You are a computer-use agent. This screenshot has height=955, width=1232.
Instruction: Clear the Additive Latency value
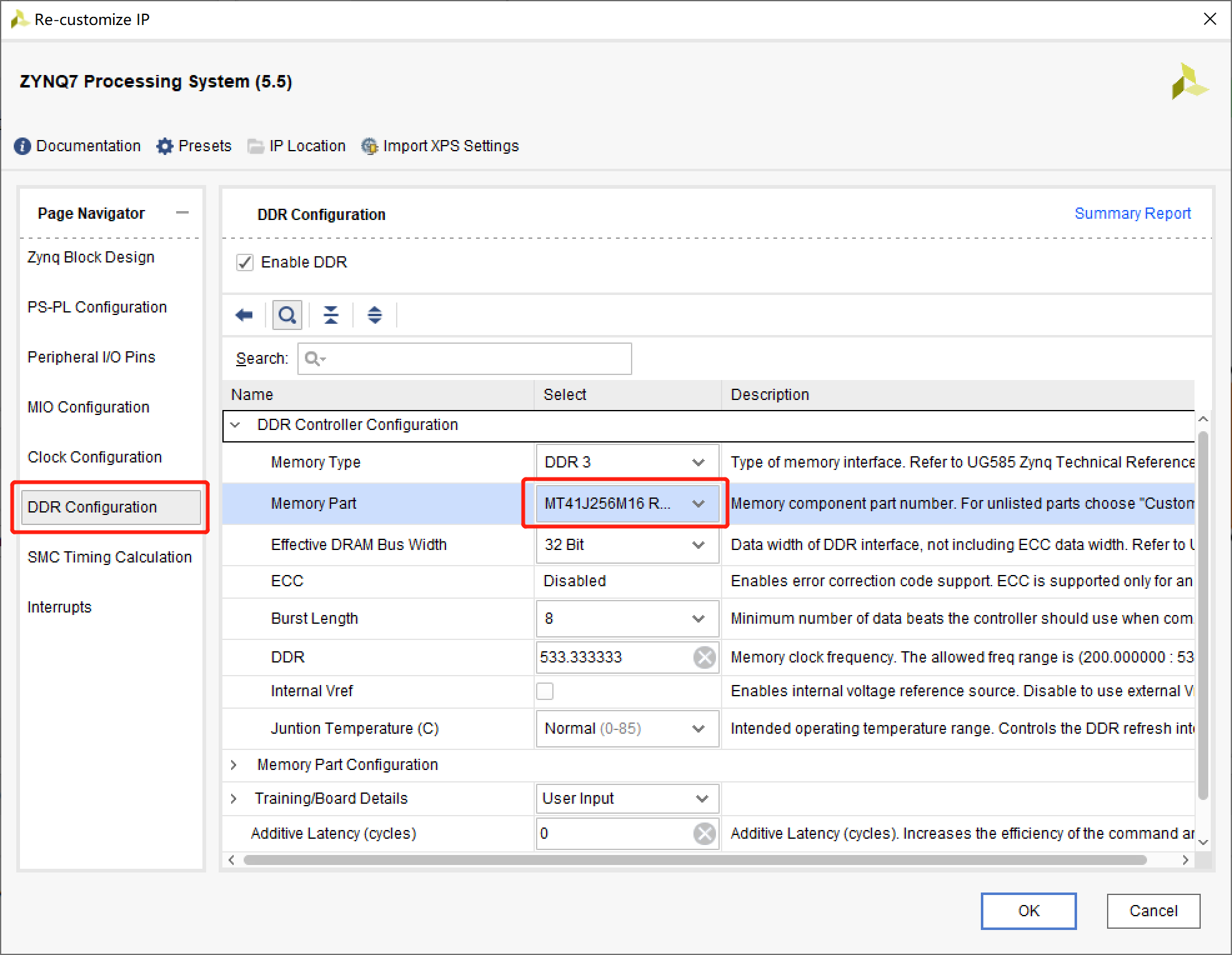point(705,834)
